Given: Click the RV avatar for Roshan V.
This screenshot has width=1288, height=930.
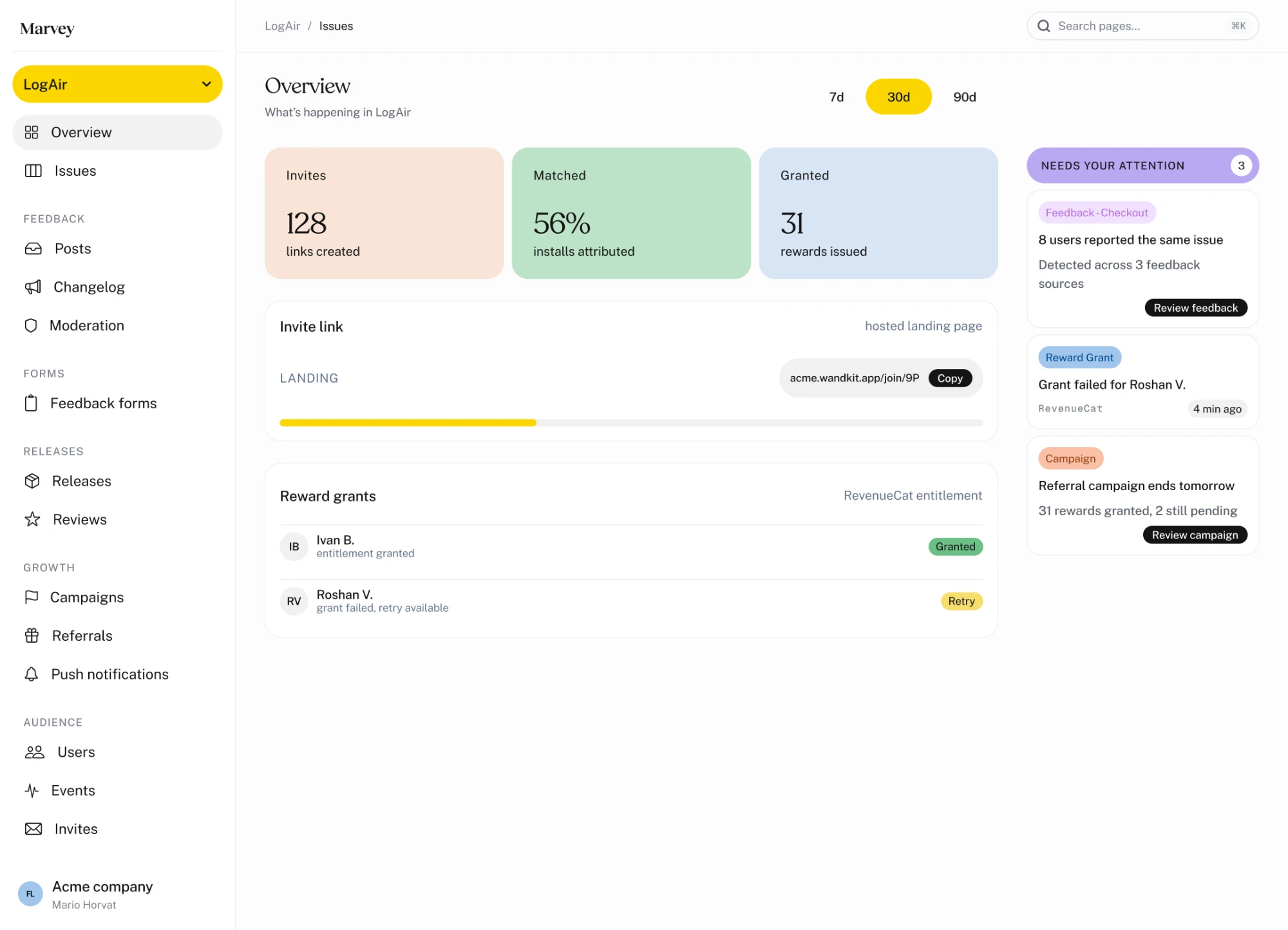Looking at the screenshot, I should point(294,602).
